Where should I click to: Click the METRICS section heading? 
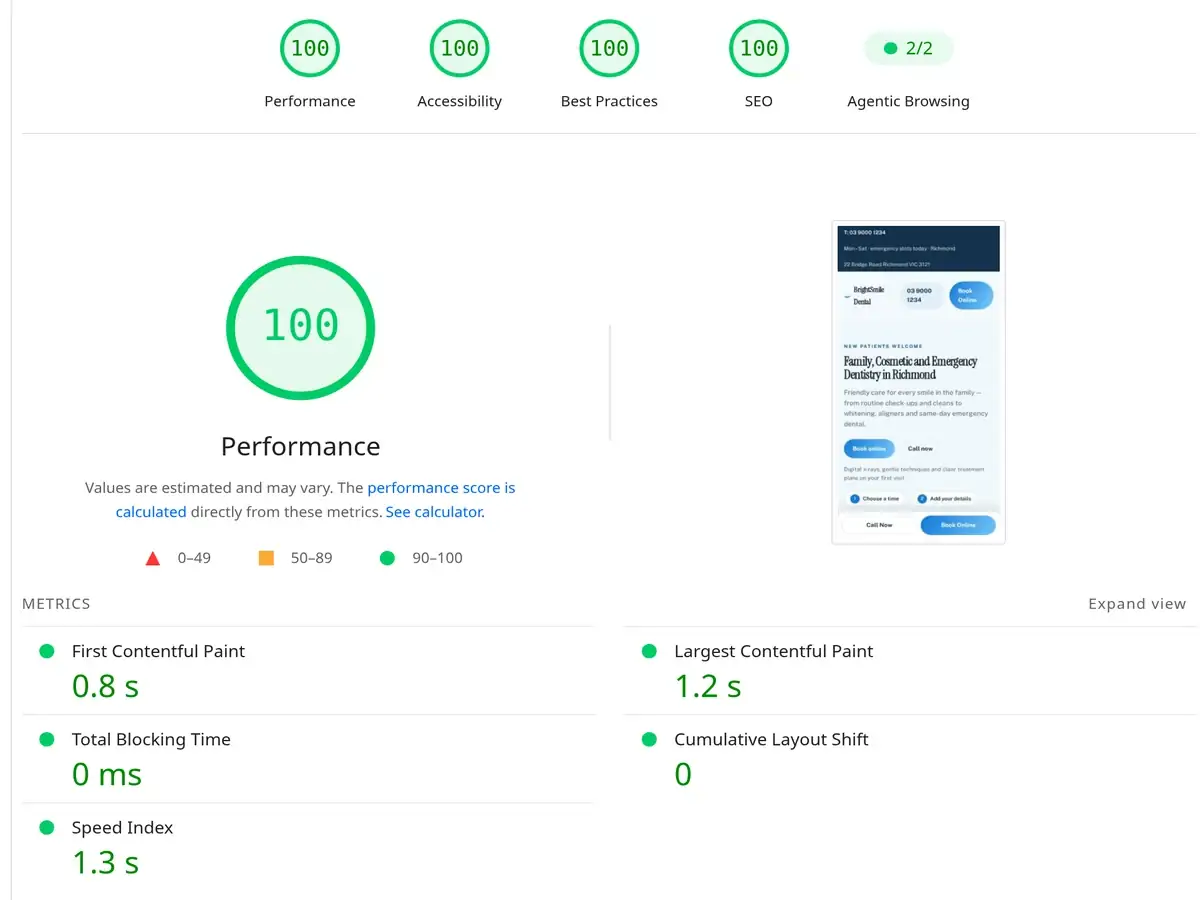point(56,604)
